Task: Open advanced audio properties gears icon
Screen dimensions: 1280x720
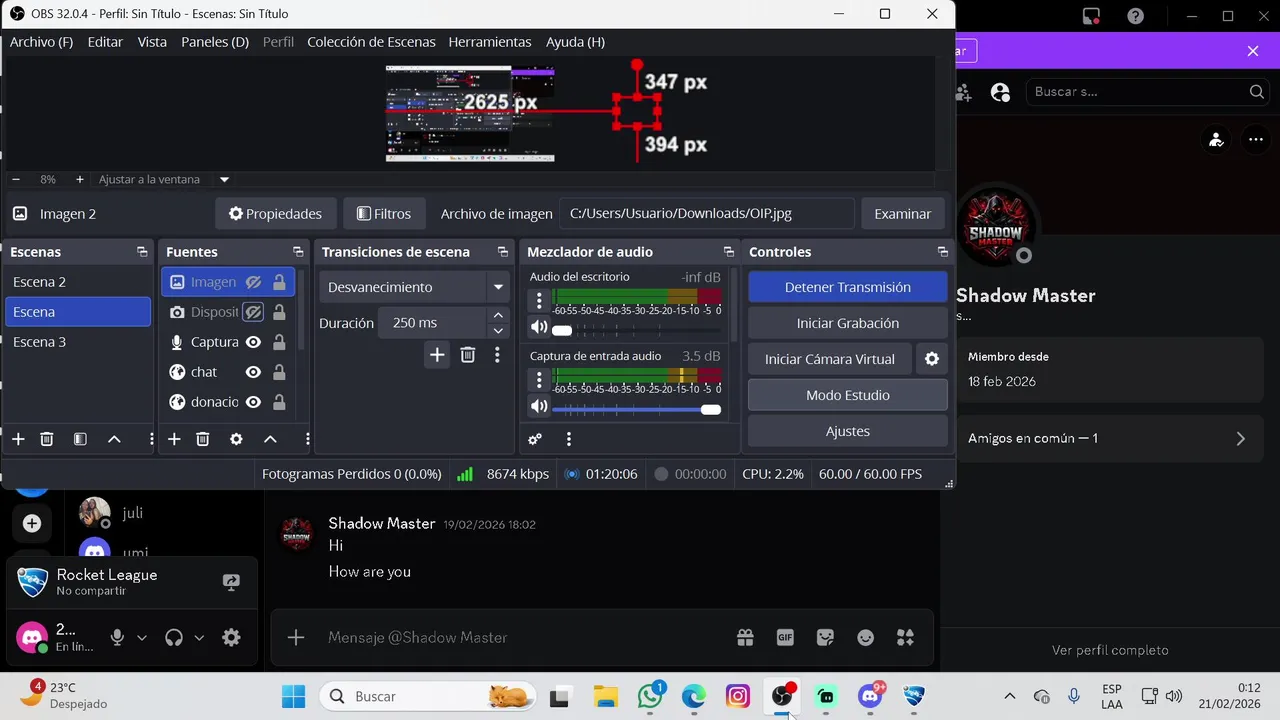Action: 535,439
